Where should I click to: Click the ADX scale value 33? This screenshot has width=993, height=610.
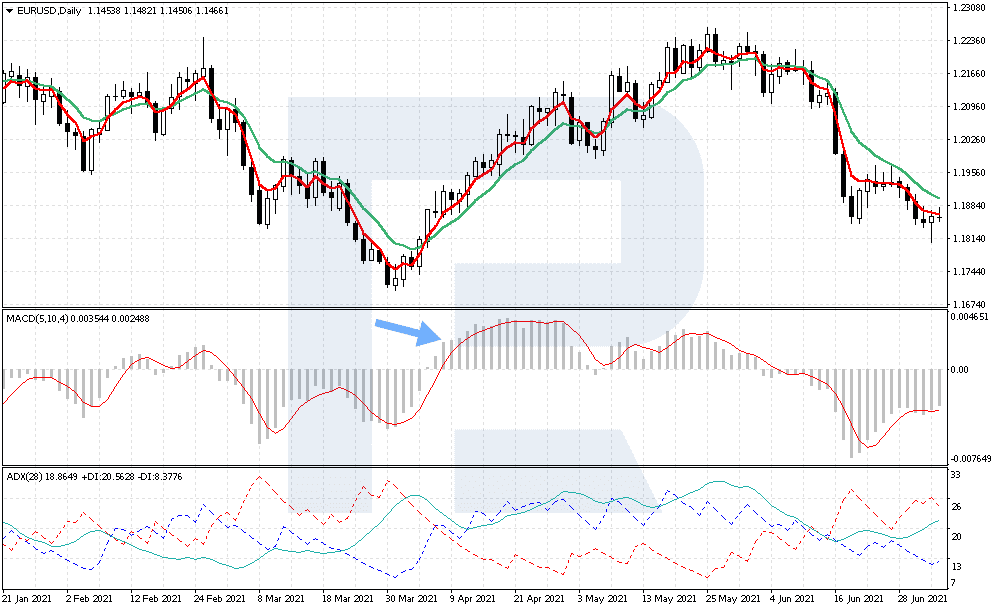click(x=955, y=474)
